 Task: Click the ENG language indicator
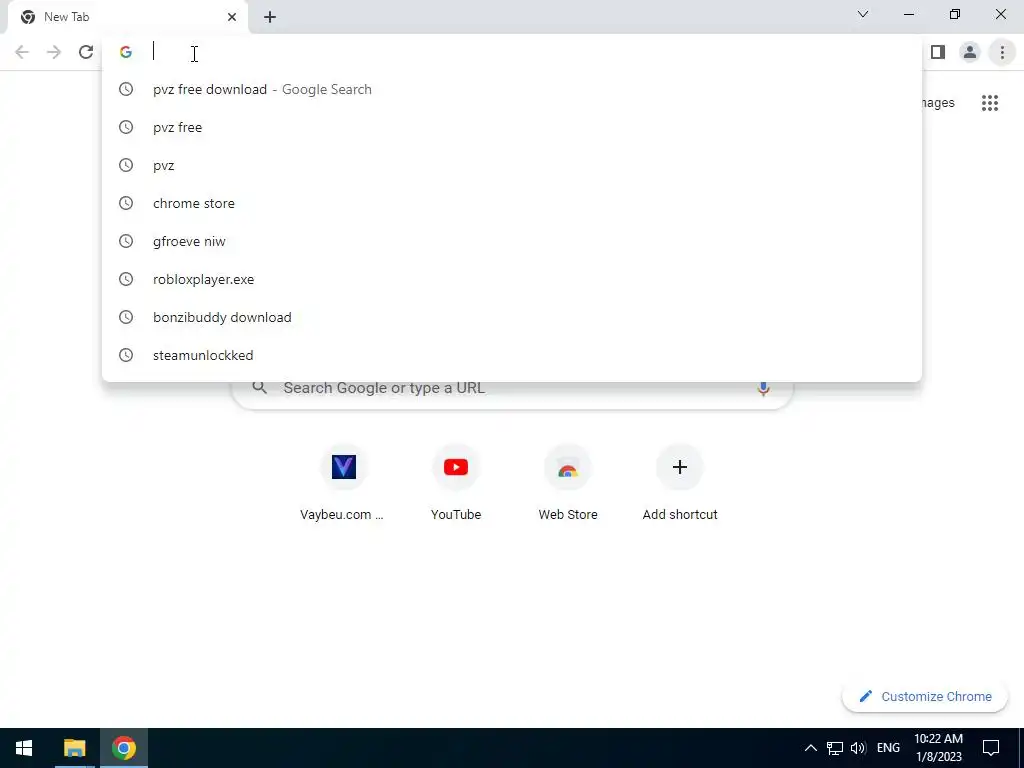click(x=888, y=748)
